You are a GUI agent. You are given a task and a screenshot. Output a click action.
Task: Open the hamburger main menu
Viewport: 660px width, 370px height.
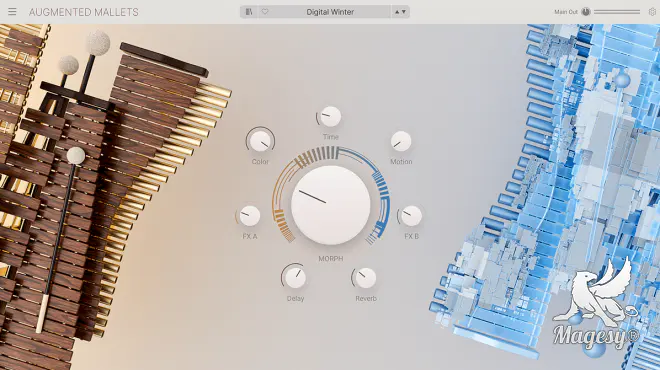(x=12, y=12)
